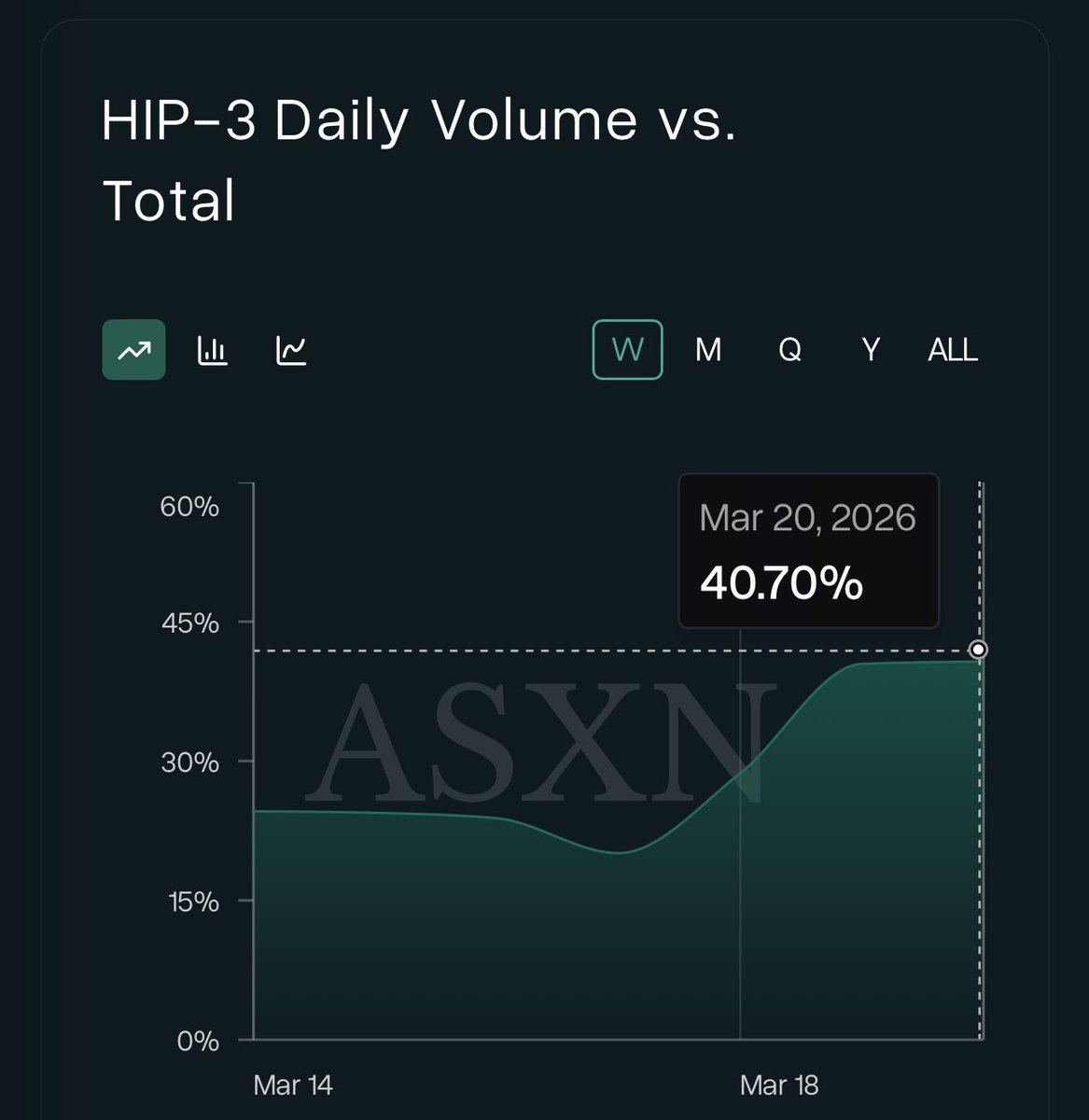Switch to the bar chart view icon
This screenshot has height=1120, width=1089.
coord(213,350)
